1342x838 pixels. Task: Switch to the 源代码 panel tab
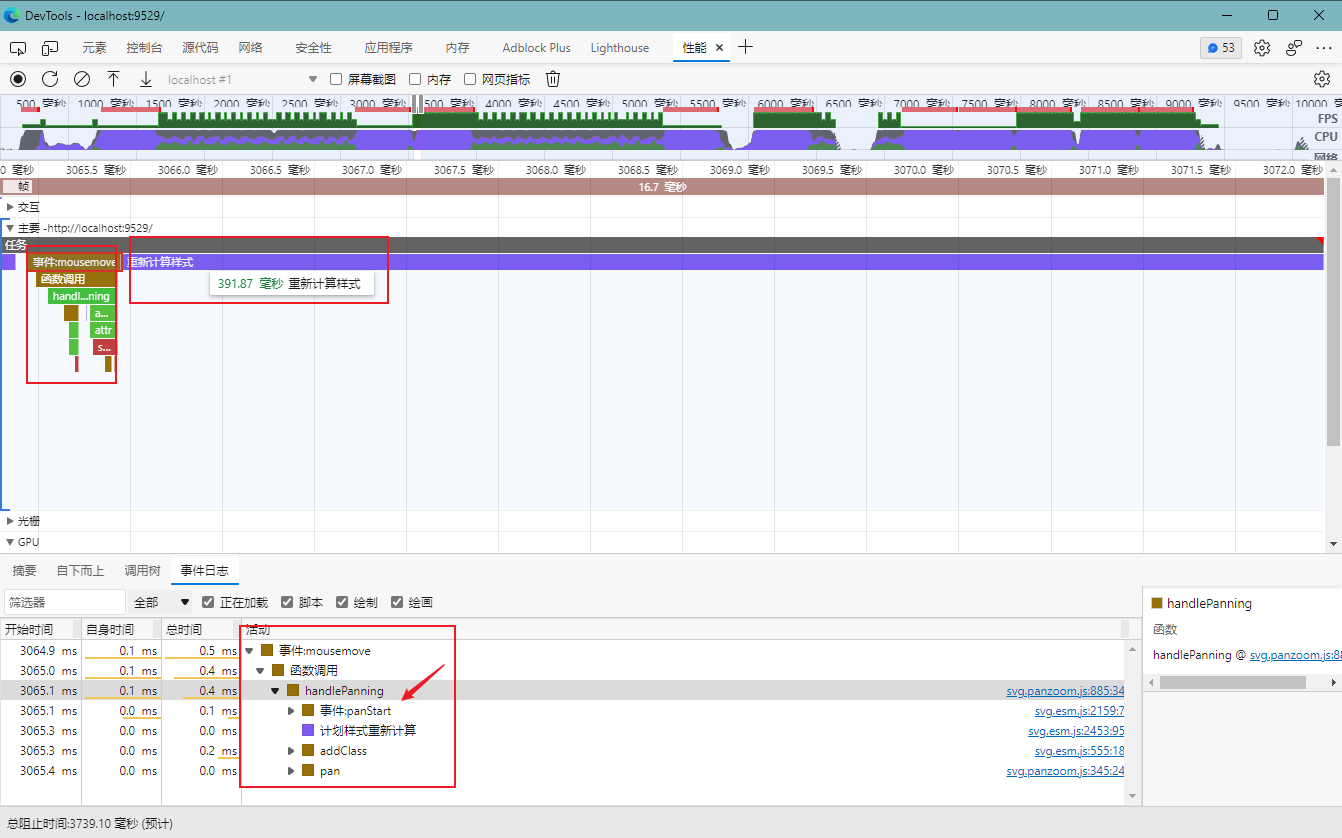coord(200,48)
